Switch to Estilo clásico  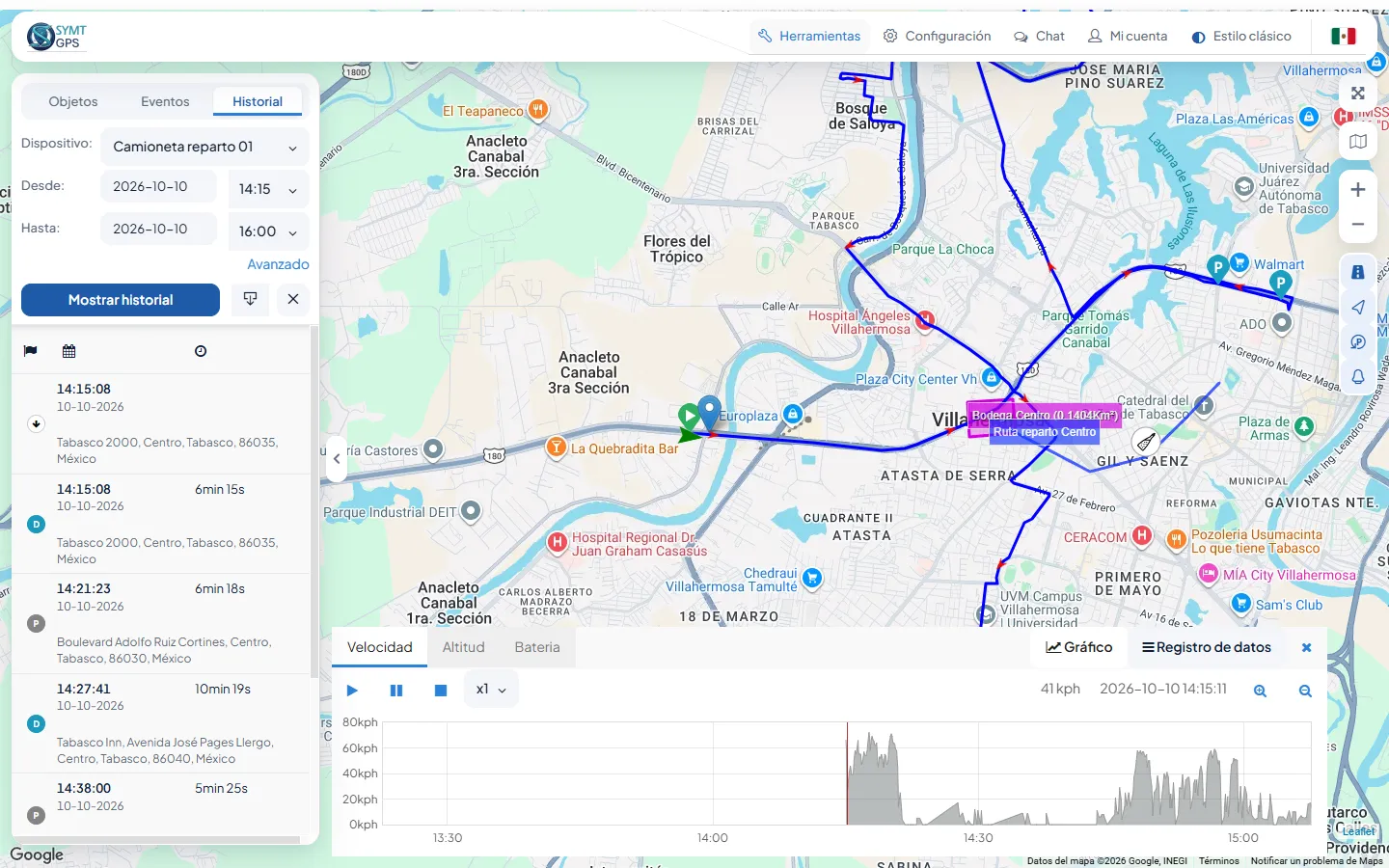[x=1241, y=37]
